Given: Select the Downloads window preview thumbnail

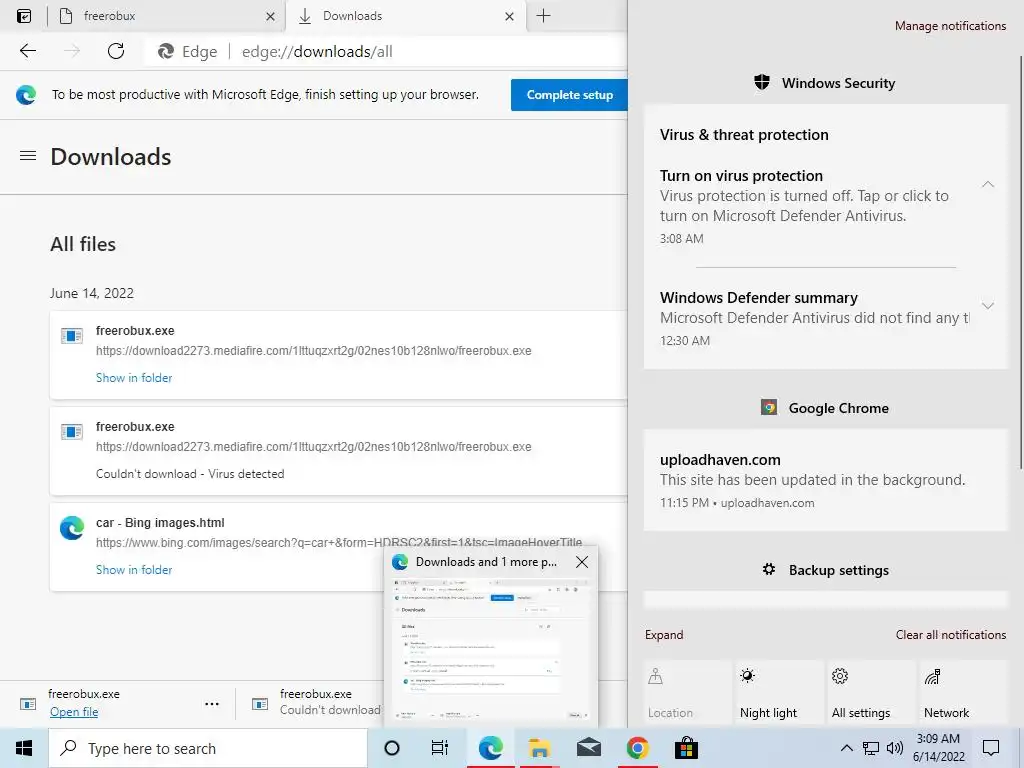Looking at the screenshot, I should tap(491, 649).
